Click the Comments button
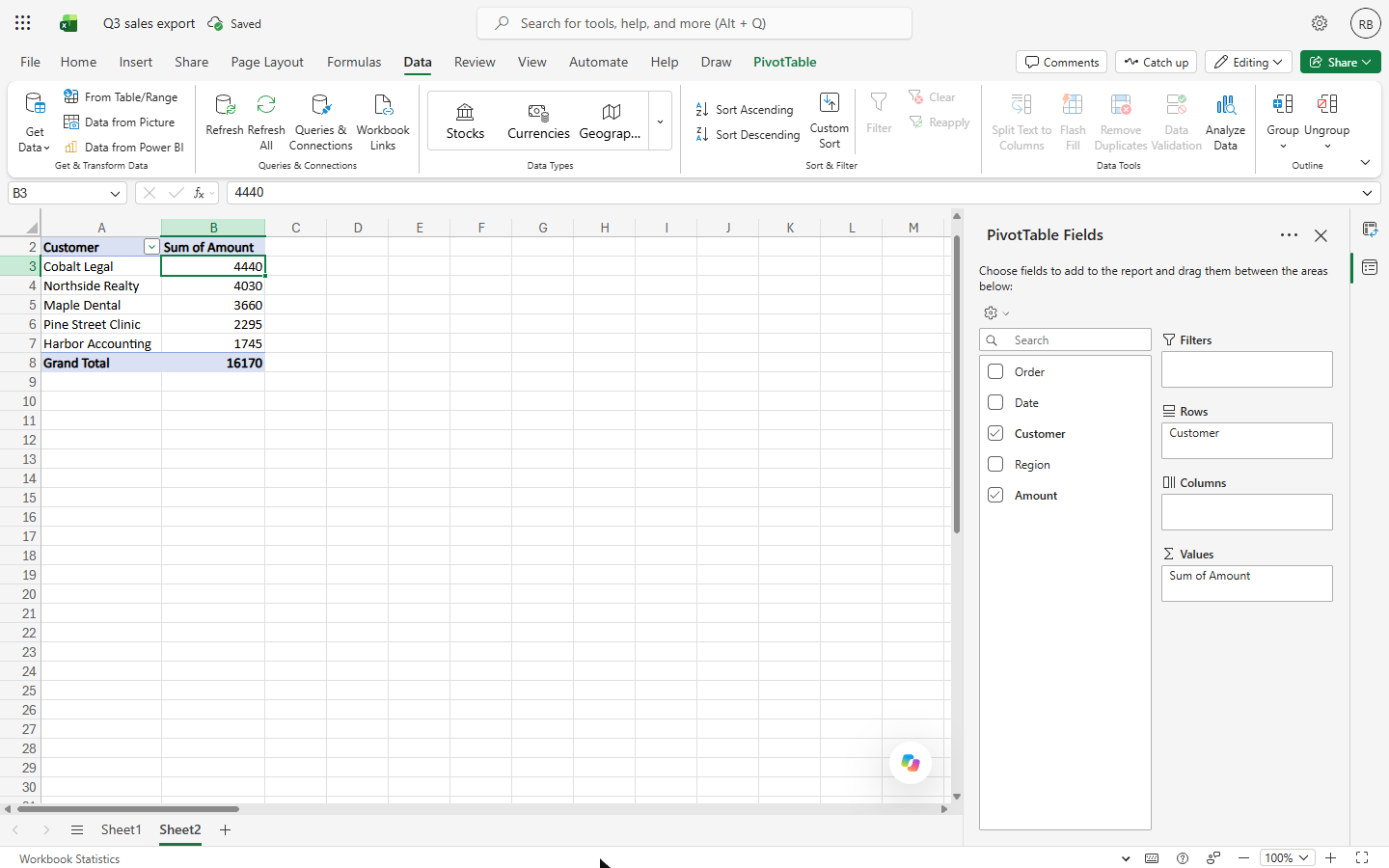The height and width of the screenshot is (868, 1389). click(x=1061, y=62)
